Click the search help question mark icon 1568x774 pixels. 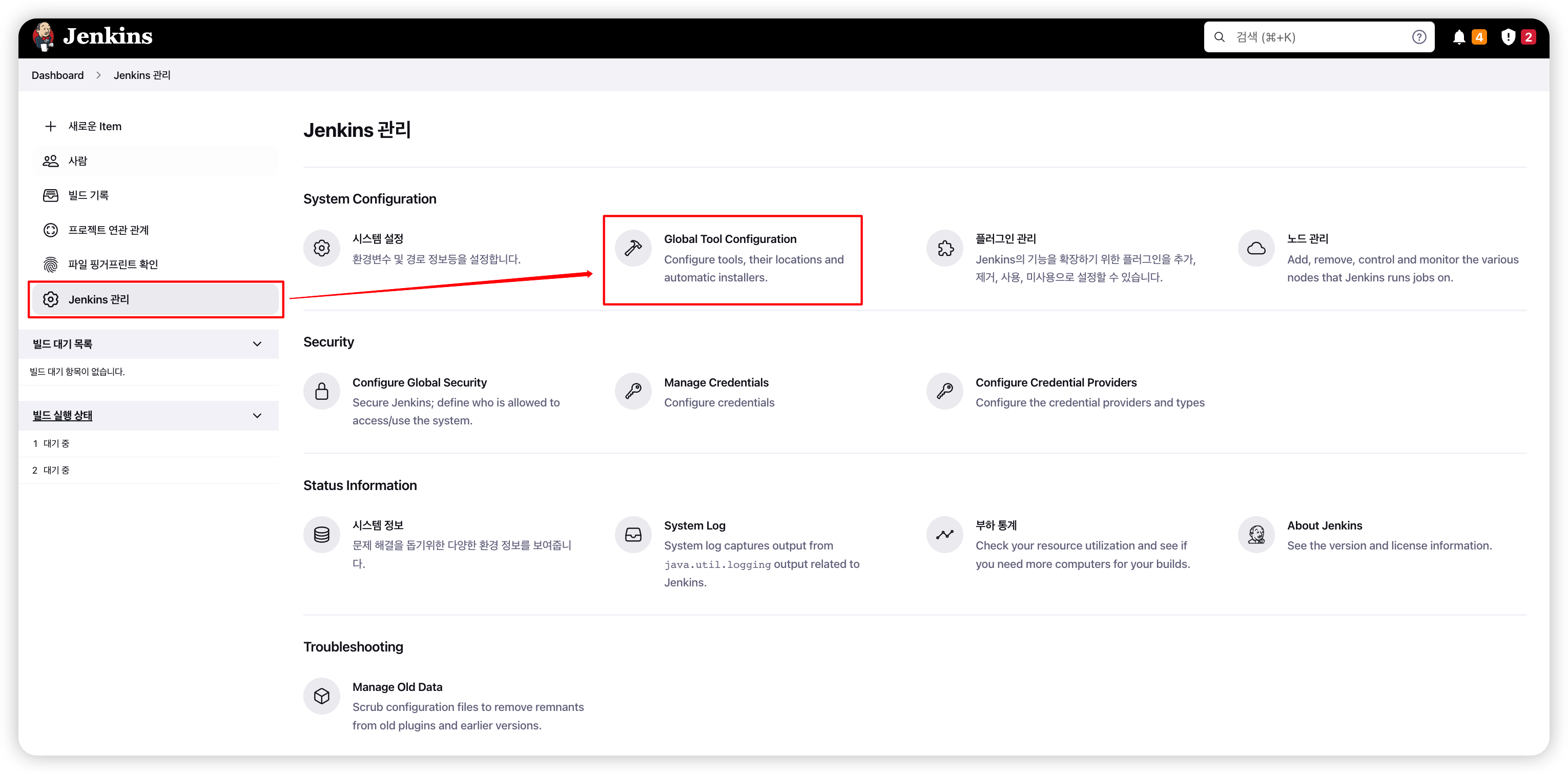(x=1419, y=37)
